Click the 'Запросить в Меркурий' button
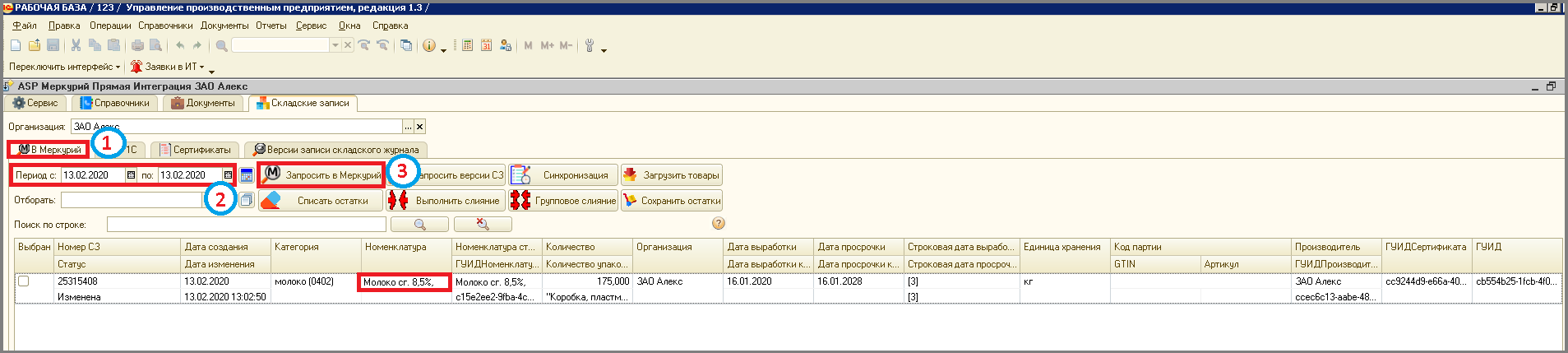 pyautogui.click(x=322, y=175)
